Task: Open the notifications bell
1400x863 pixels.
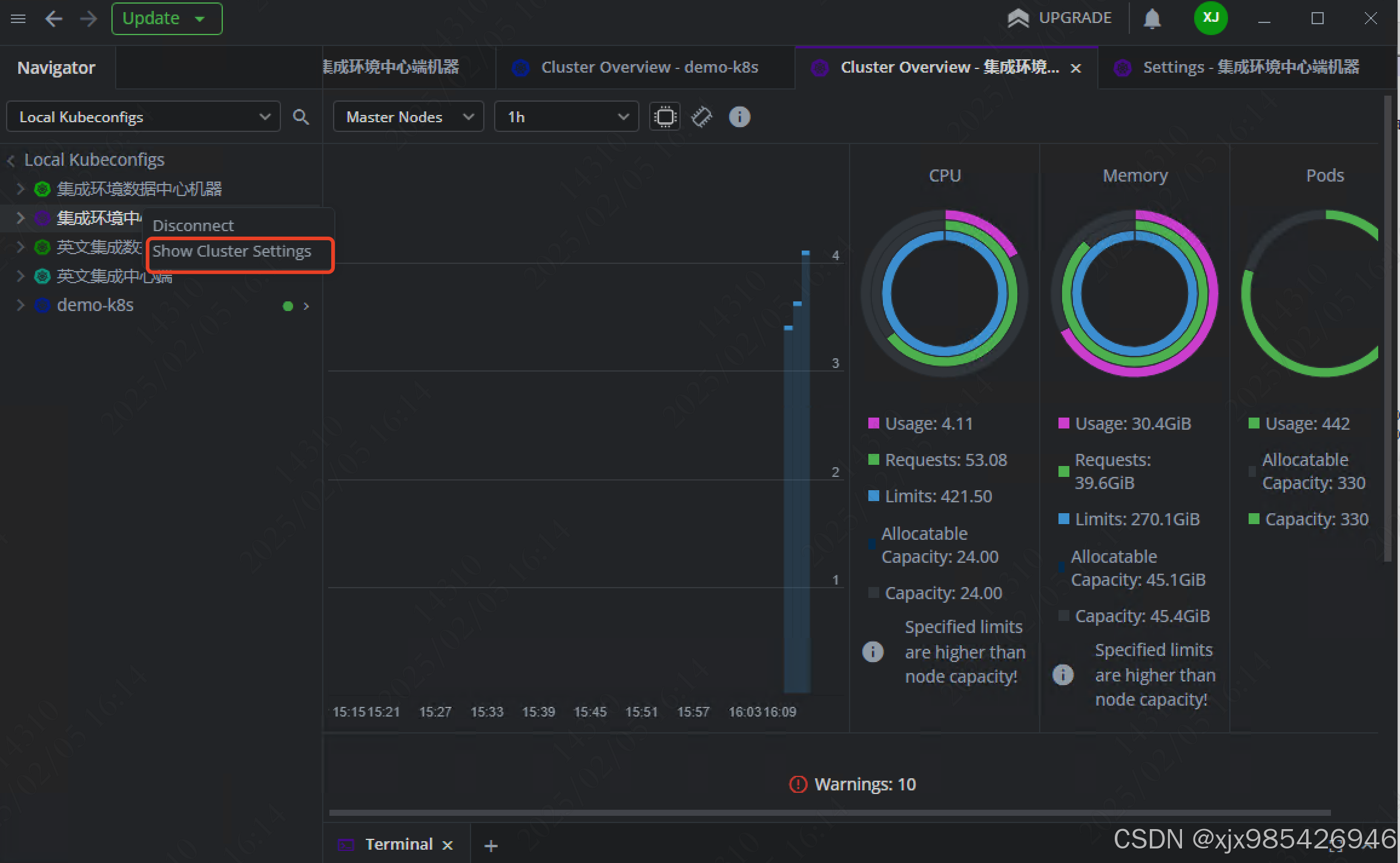Action: [x=1152, y=19]
